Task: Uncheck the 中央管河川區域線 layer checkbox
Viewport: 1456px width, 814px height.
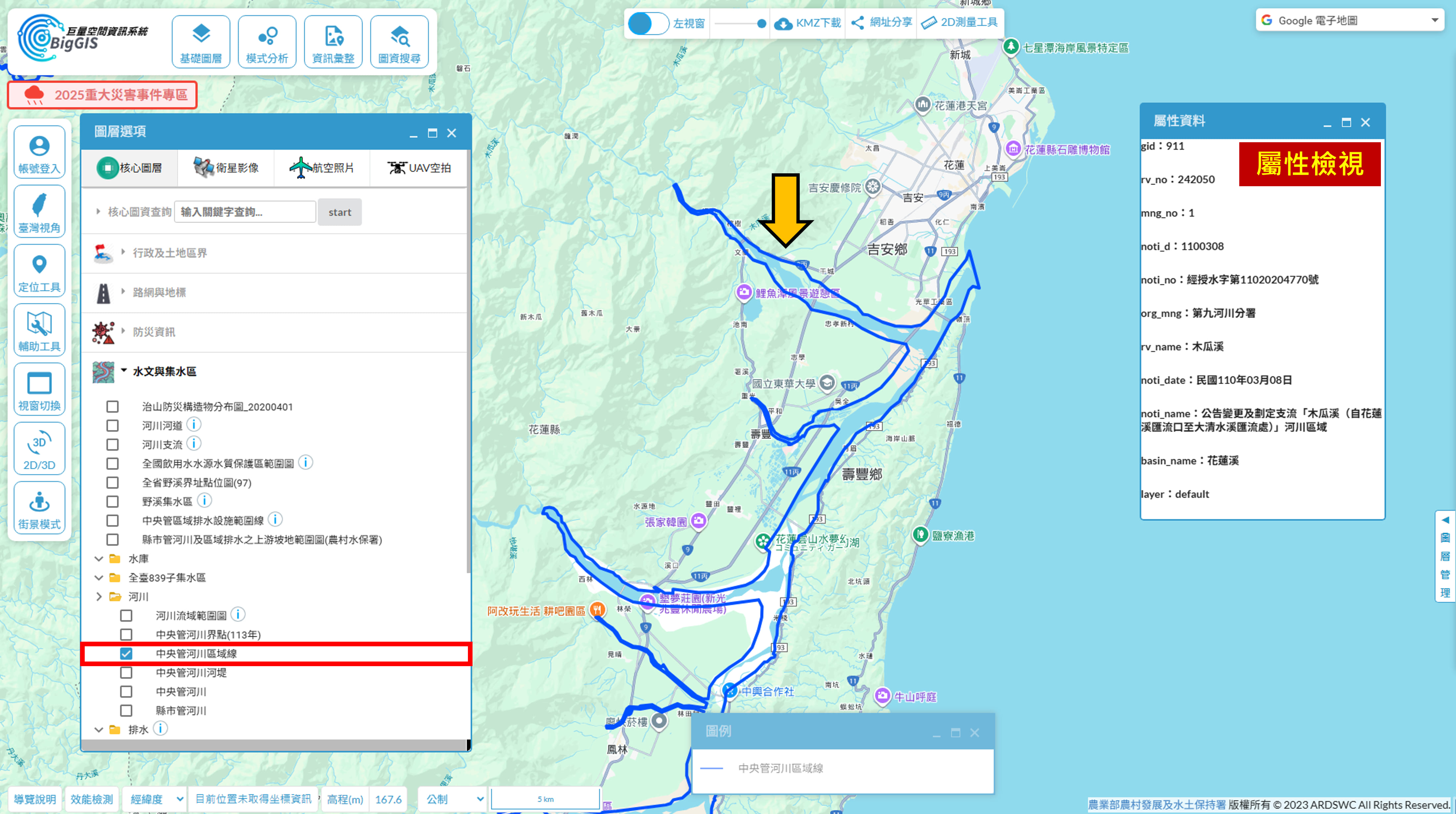Action: pos(126,654)
